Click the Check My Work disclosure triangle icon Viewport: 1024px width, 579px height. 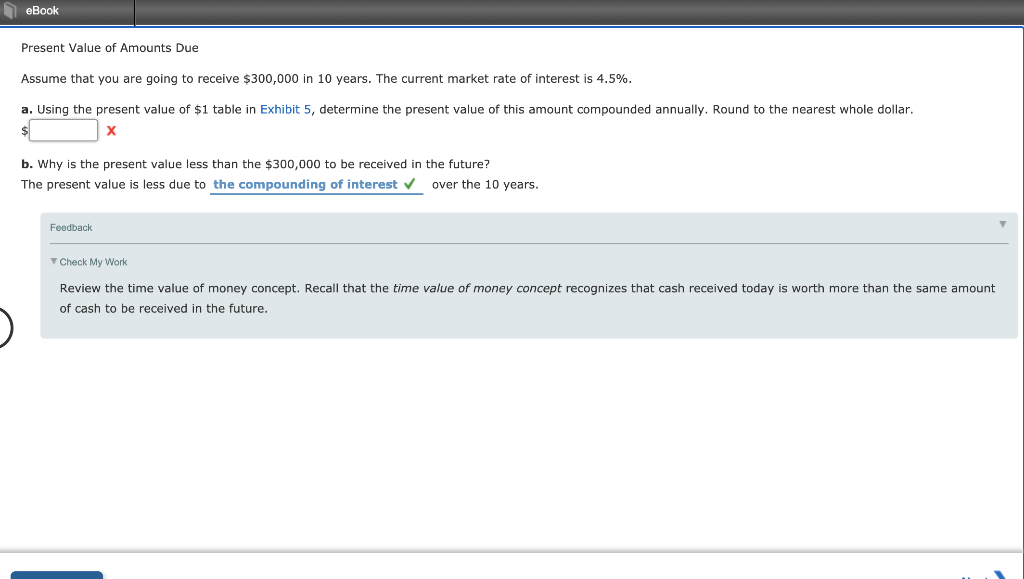click(51, 261)
